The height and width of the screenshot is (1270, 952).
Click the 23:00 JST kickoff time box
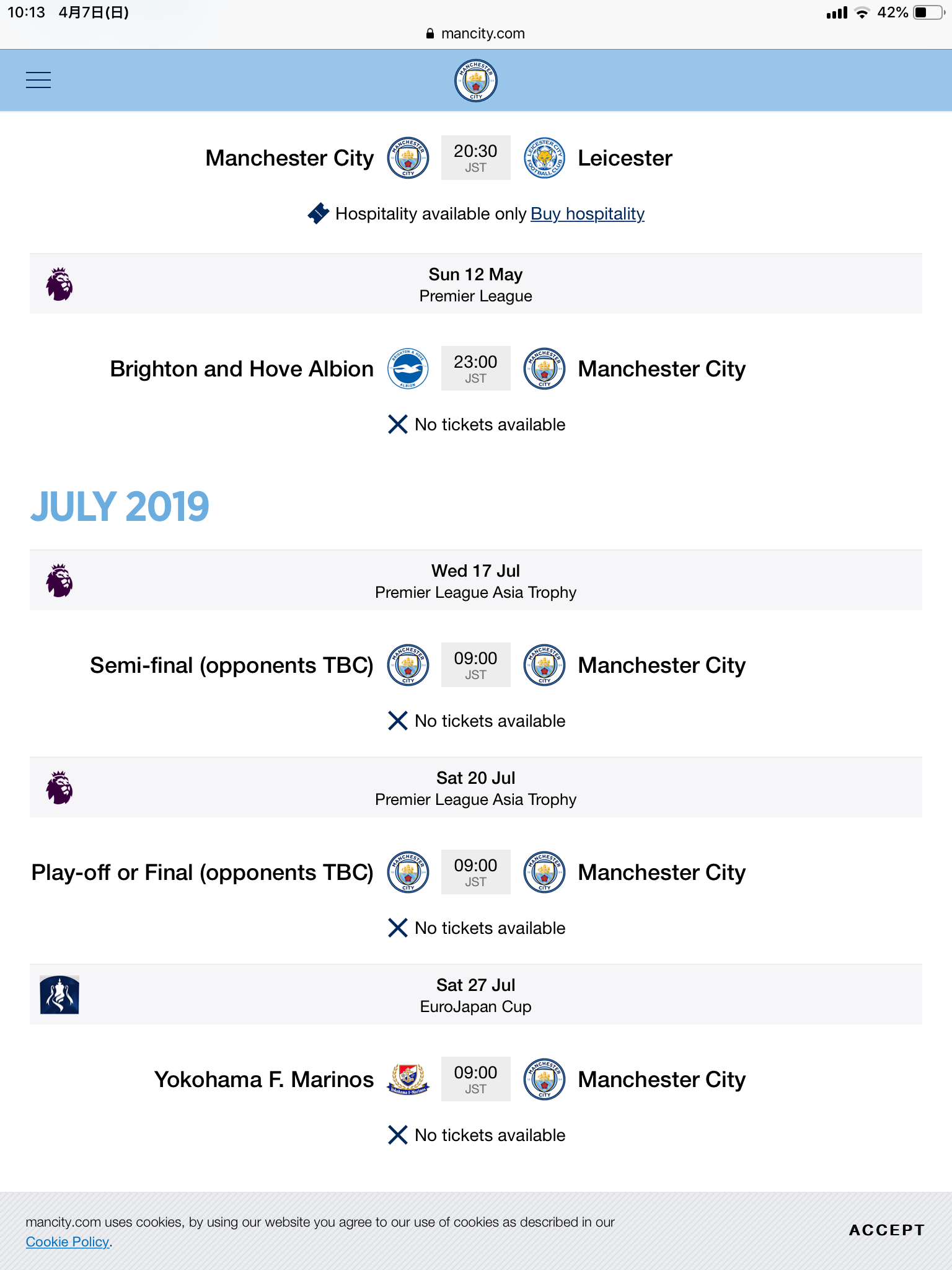(x=475, y=369)
